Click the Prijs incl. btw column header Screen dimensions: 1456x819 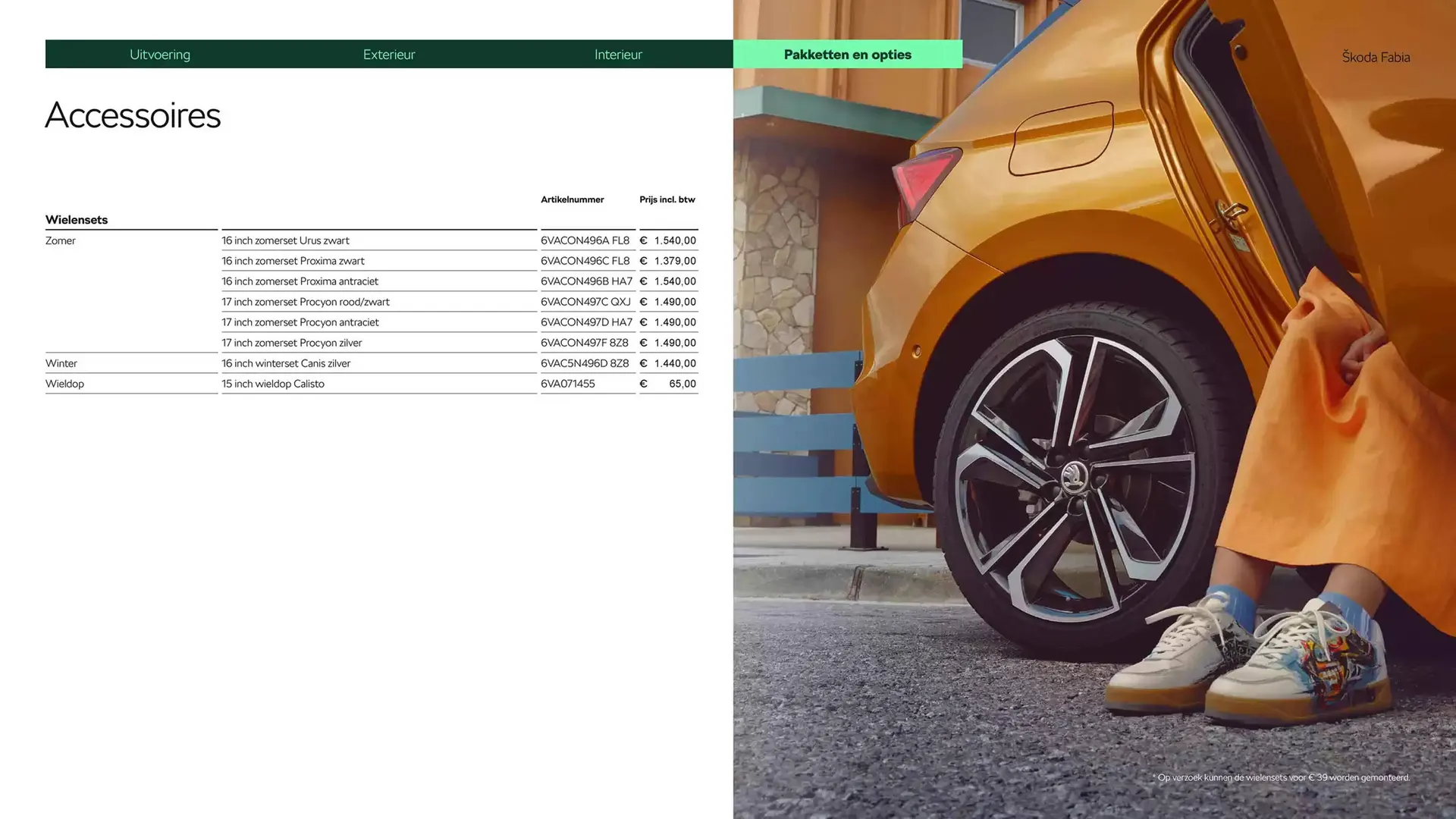click(667, 199)
